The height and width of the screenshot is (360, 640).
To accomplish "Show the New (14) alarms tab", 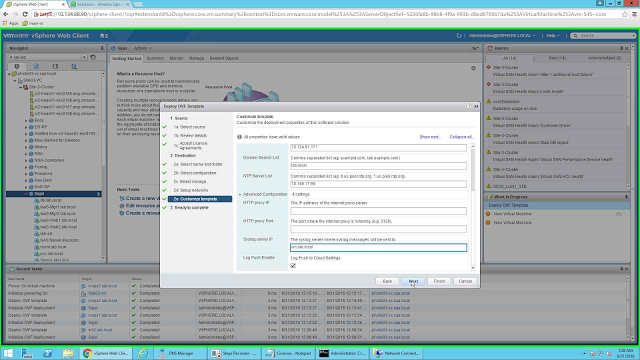I will (x=557, y=58).
